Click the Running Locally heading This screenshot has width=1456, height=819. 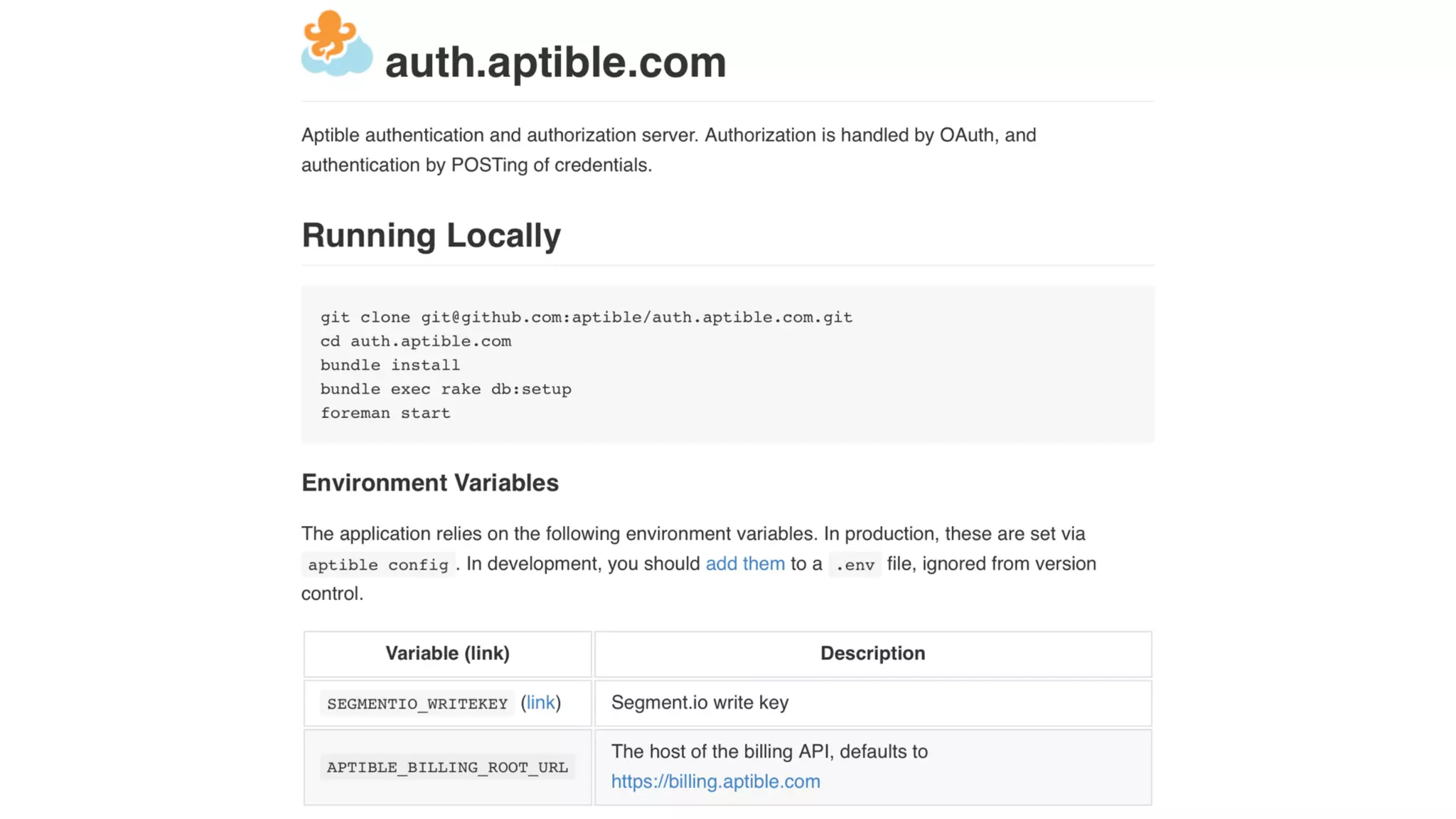[431, 235]
